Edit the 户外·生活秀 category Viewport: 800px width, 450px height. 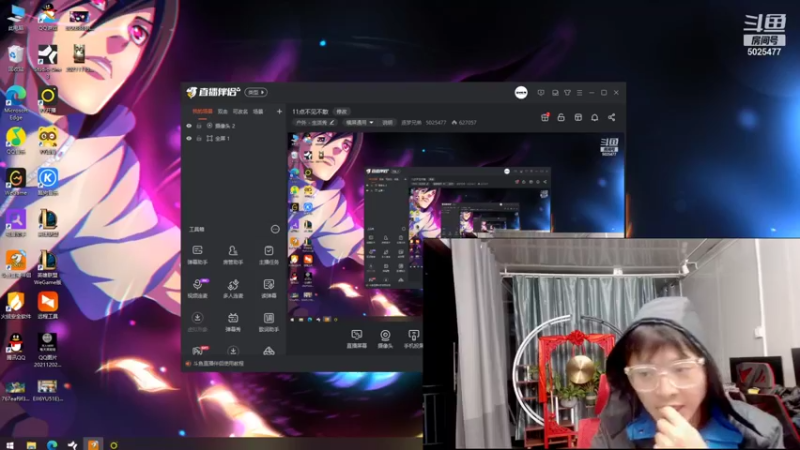(x=315, y=122)
